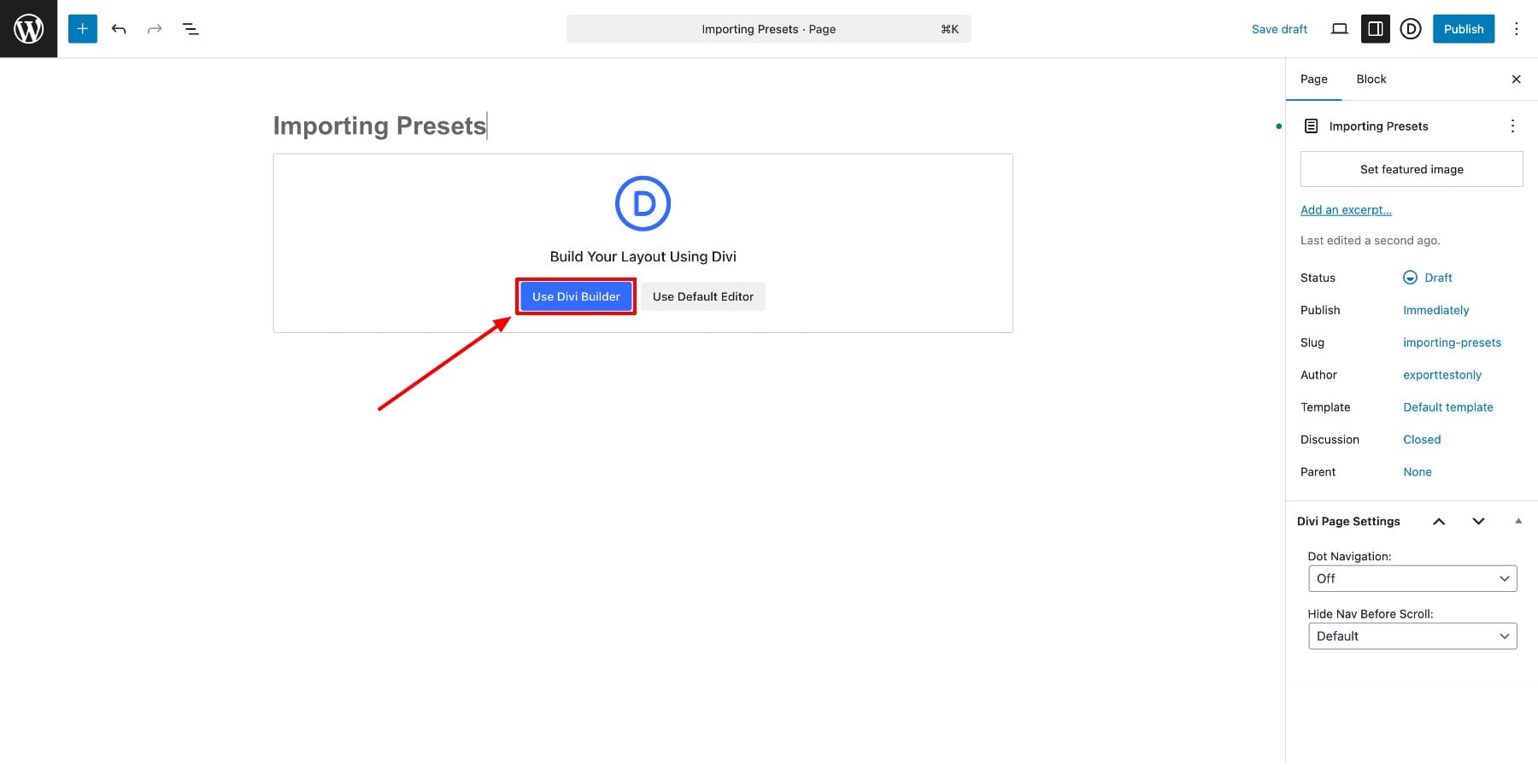Click the Importing Presets page title field

click(x=379, y=126)
